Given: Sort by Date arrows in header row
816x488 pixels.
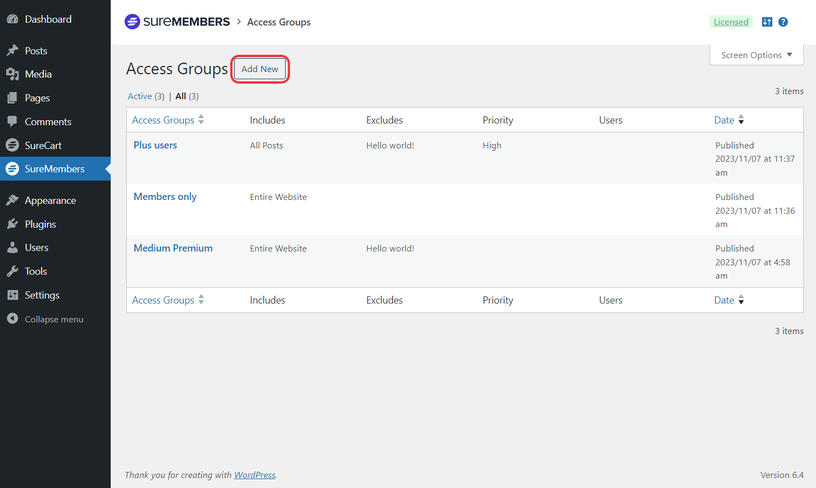Looking at the screenshot, I should [x=741, y=120].
